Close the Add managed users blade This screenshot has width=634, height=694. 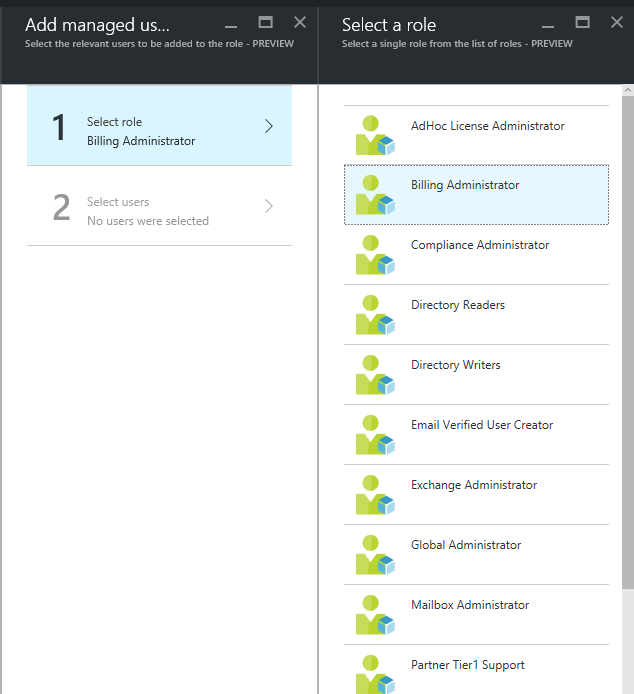[300, 22]
